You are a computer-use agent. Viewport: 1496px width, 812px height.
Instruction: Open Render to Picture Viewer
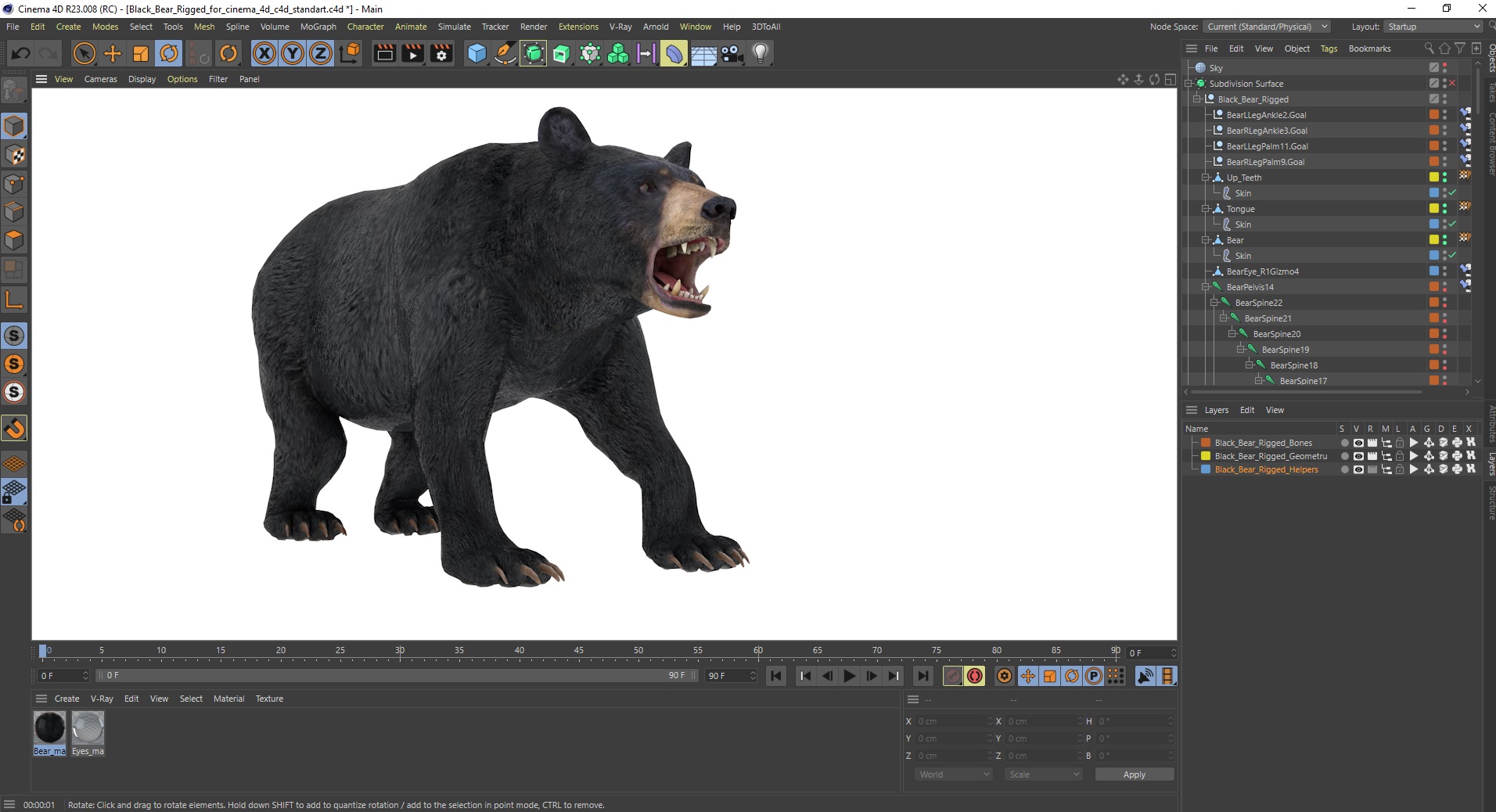tap(412, 53)
